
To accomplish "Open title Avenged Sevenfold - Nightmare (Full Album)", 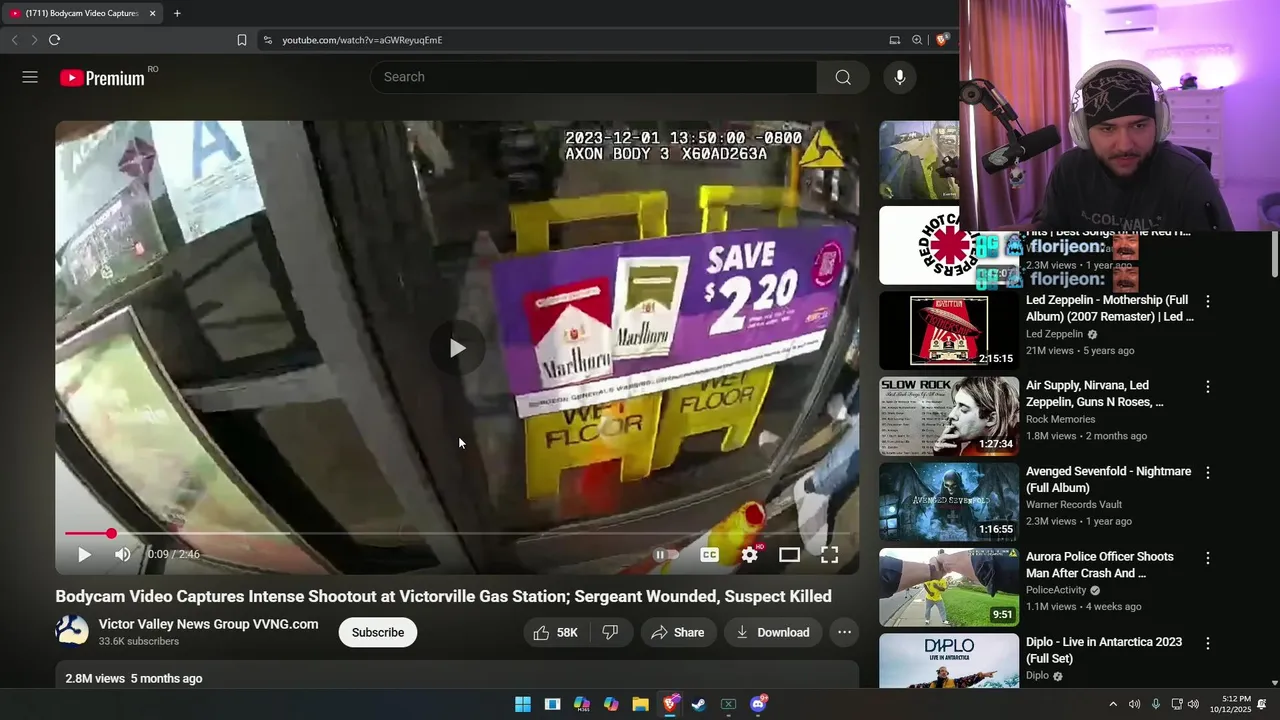I will 1108,479.
